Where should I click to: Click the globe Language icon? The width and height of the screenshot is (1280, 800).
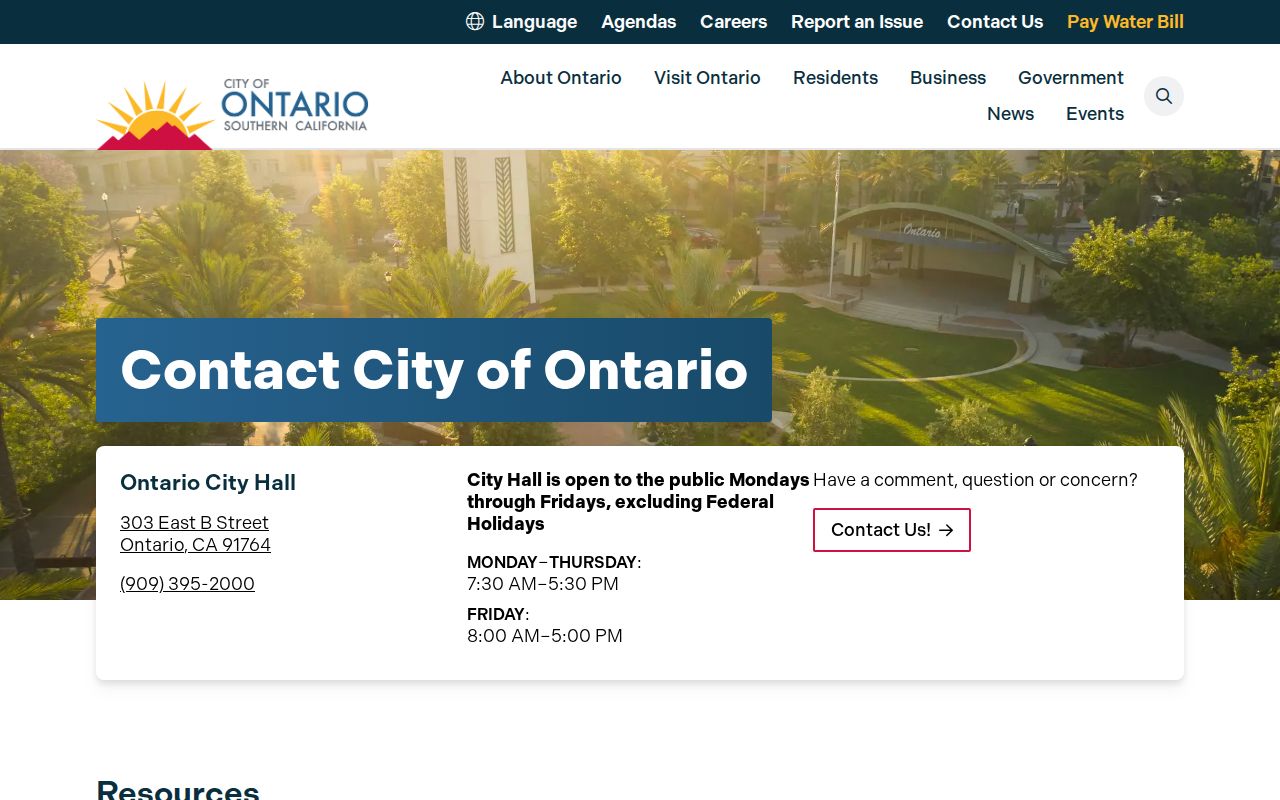475,21
